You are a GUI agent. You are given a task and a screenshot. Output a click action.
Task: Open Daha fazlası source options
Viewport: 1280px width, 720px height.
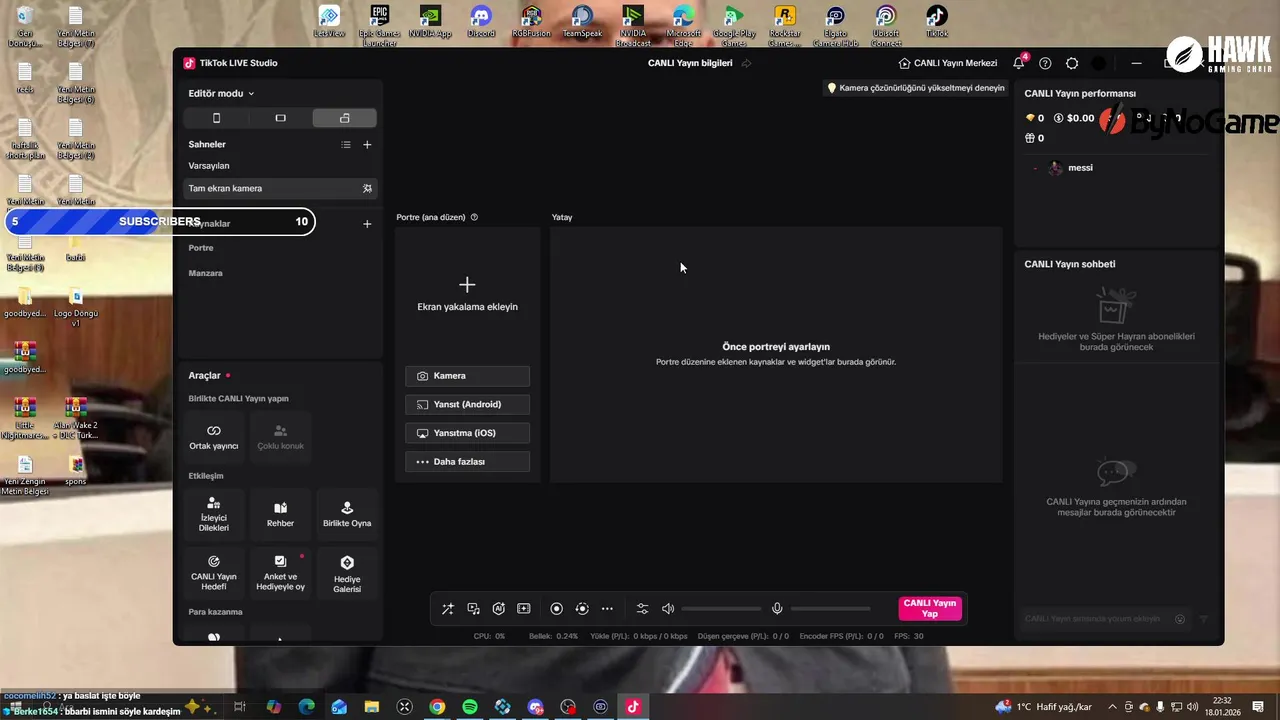point(467,462)
